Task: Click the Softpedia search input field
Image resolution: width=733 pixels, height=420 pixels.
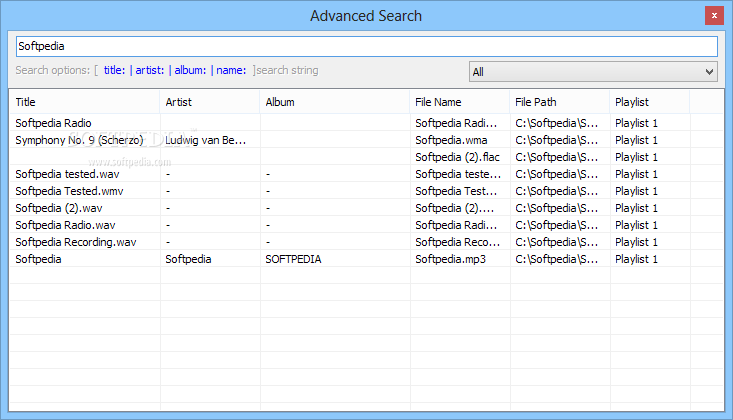Action: coord(366,46)
